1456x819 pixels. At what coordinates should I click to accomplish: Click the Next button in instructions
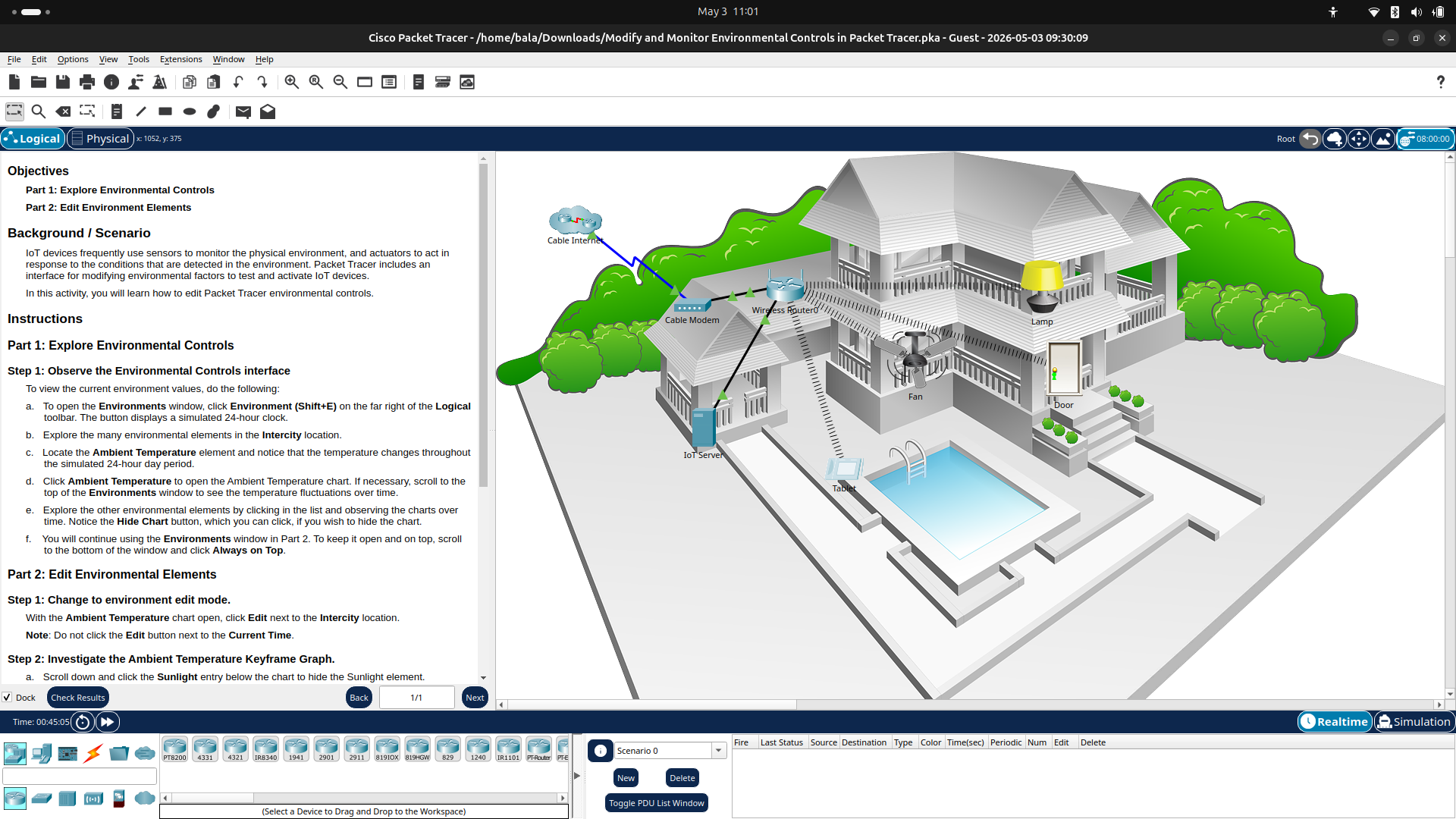(475, 698)
